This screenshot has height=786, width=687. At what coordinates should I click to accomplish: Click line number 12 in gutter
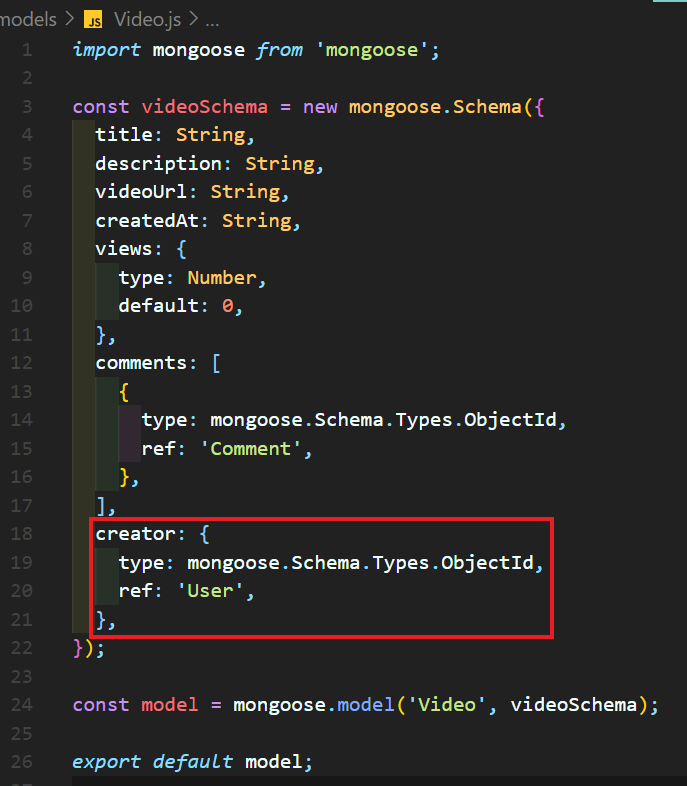[22, 362]
